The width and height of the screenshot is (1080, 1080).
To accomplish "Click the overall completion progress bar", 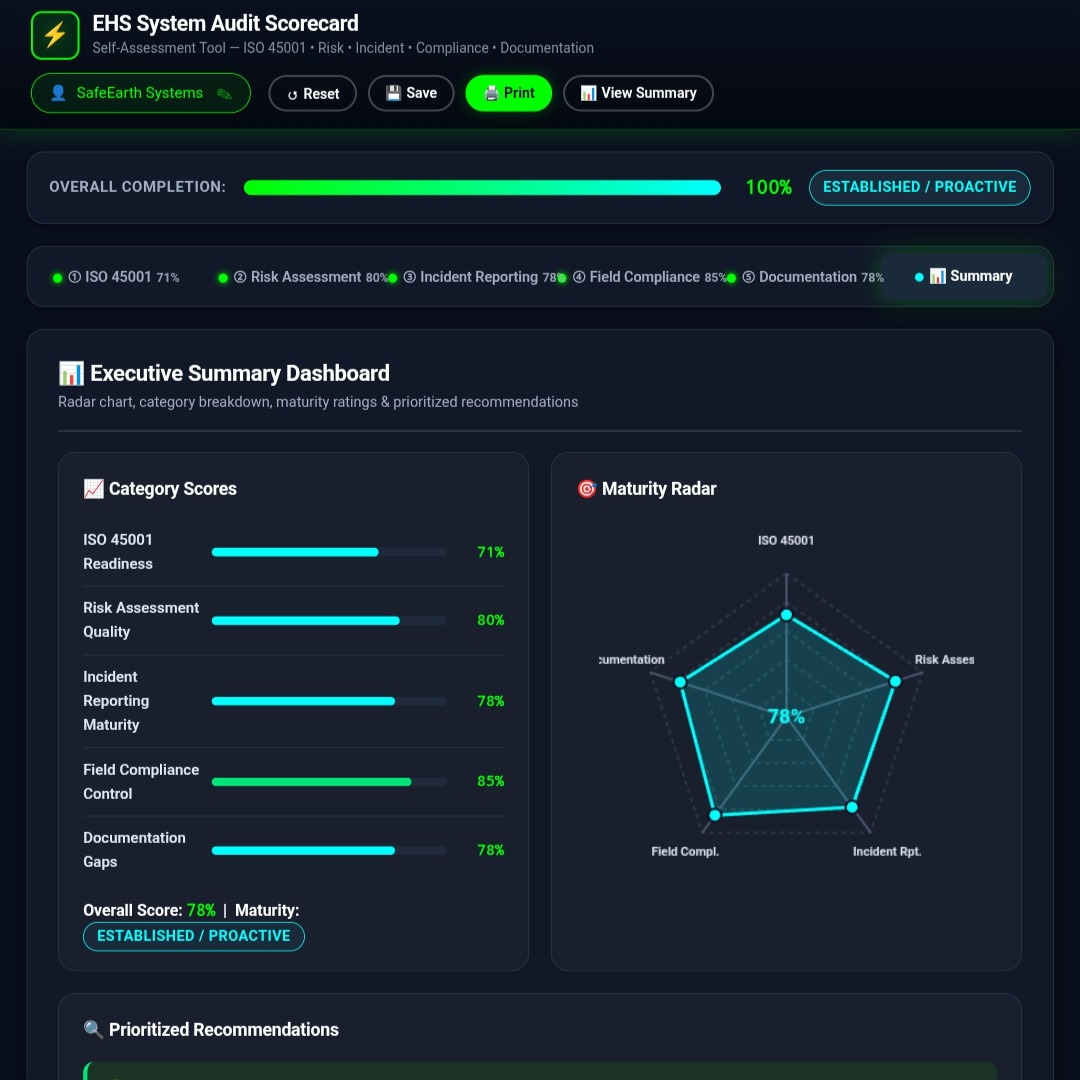I will (x=482, y=187).
